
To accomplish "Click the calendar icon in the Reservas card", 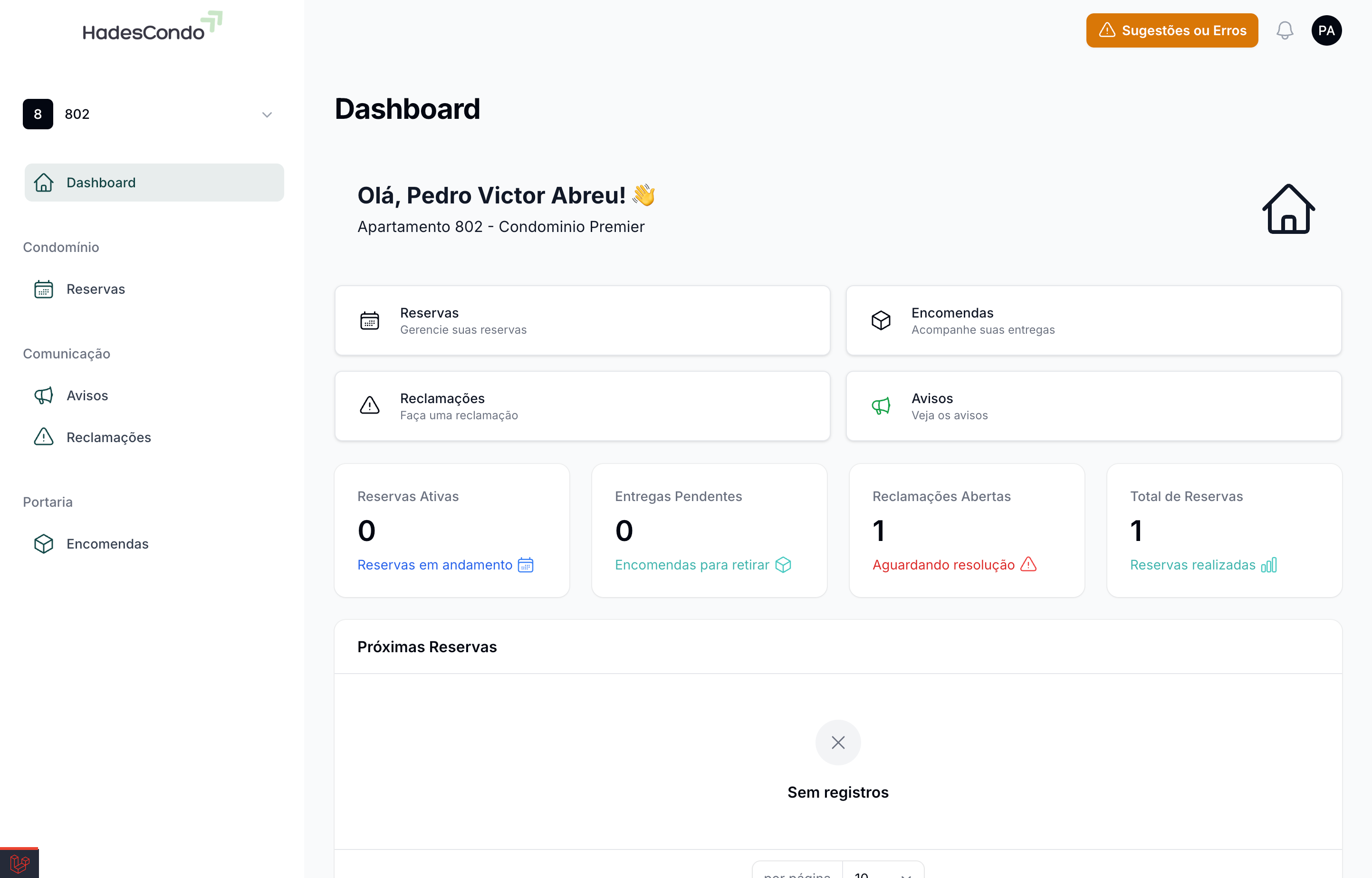I will pos(369,321).
